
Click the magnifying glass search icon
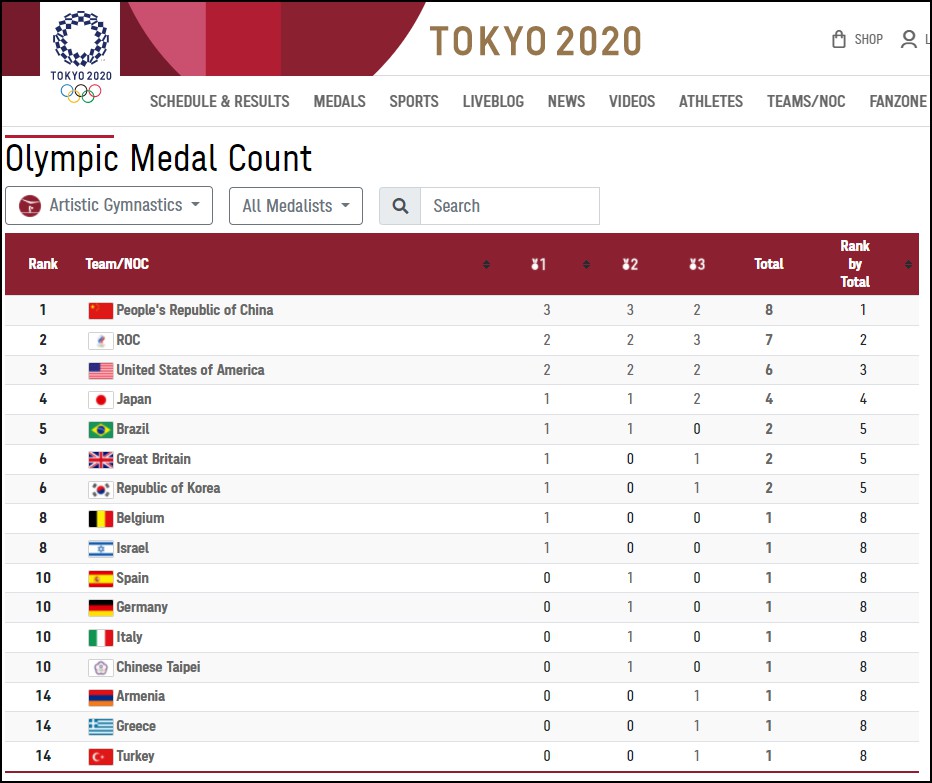pyautogui.click(x=400, y=206)
